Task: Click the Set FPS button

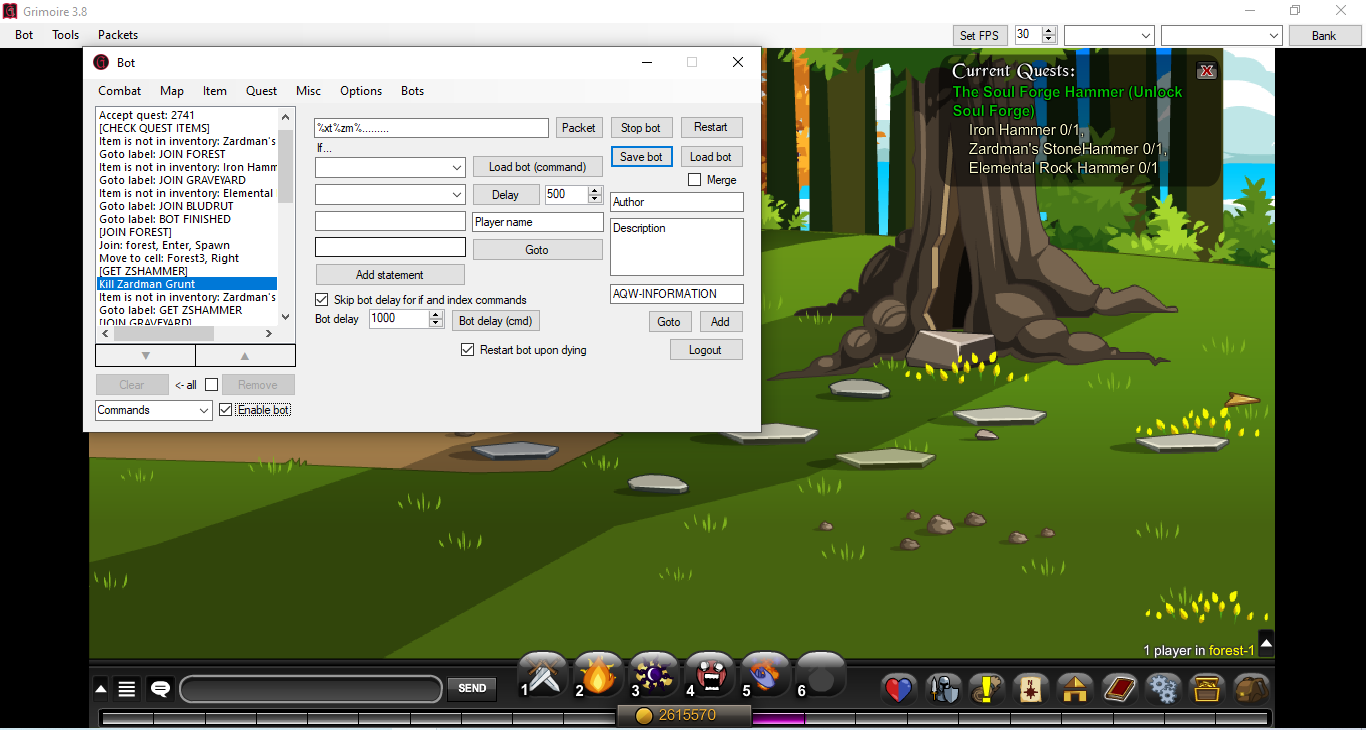Action: pyautogui.click(x=980, y=35)
